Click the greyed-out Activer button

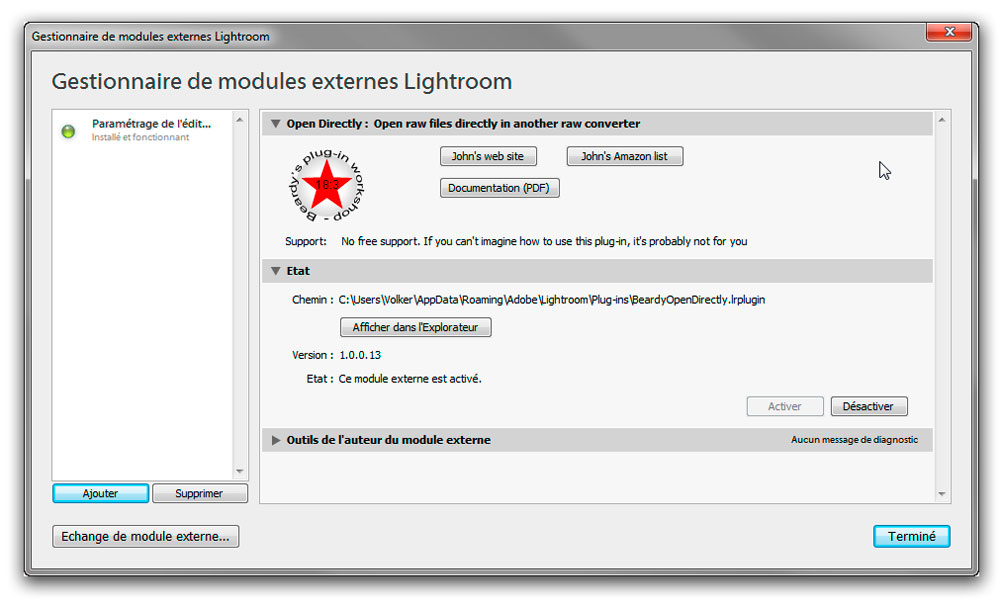click(x=784, y=406)
